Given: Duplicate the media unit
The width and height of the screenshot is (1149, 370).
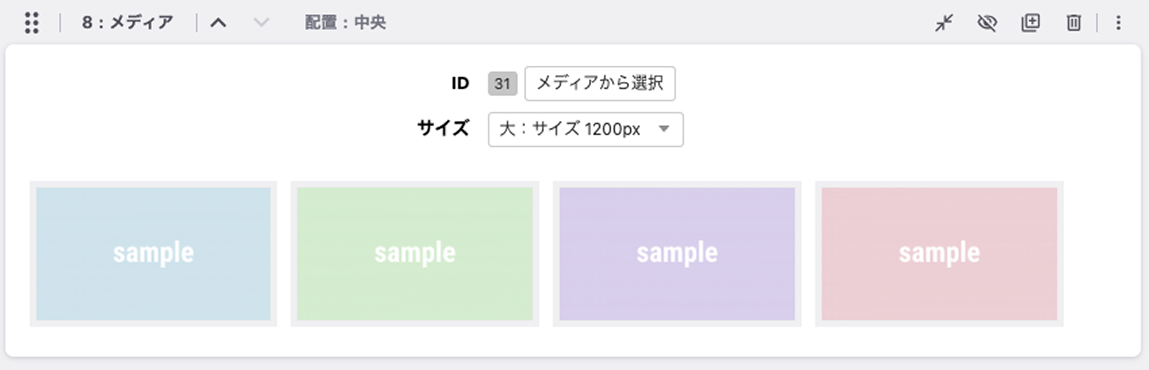Looking at the screenshot, I should 1030,23.
